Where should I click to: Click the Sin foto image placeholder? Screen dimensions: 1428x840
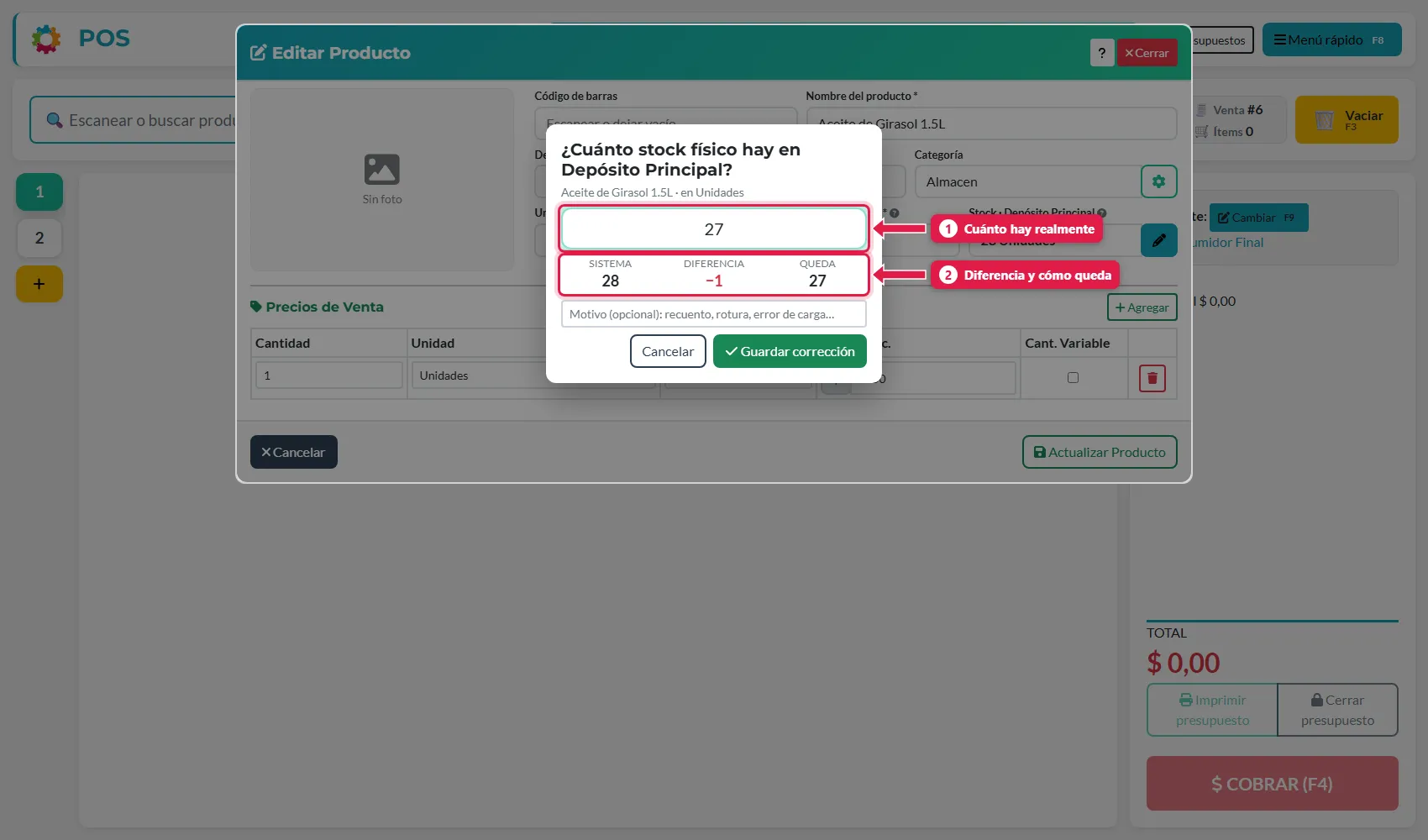coord(382,180)
